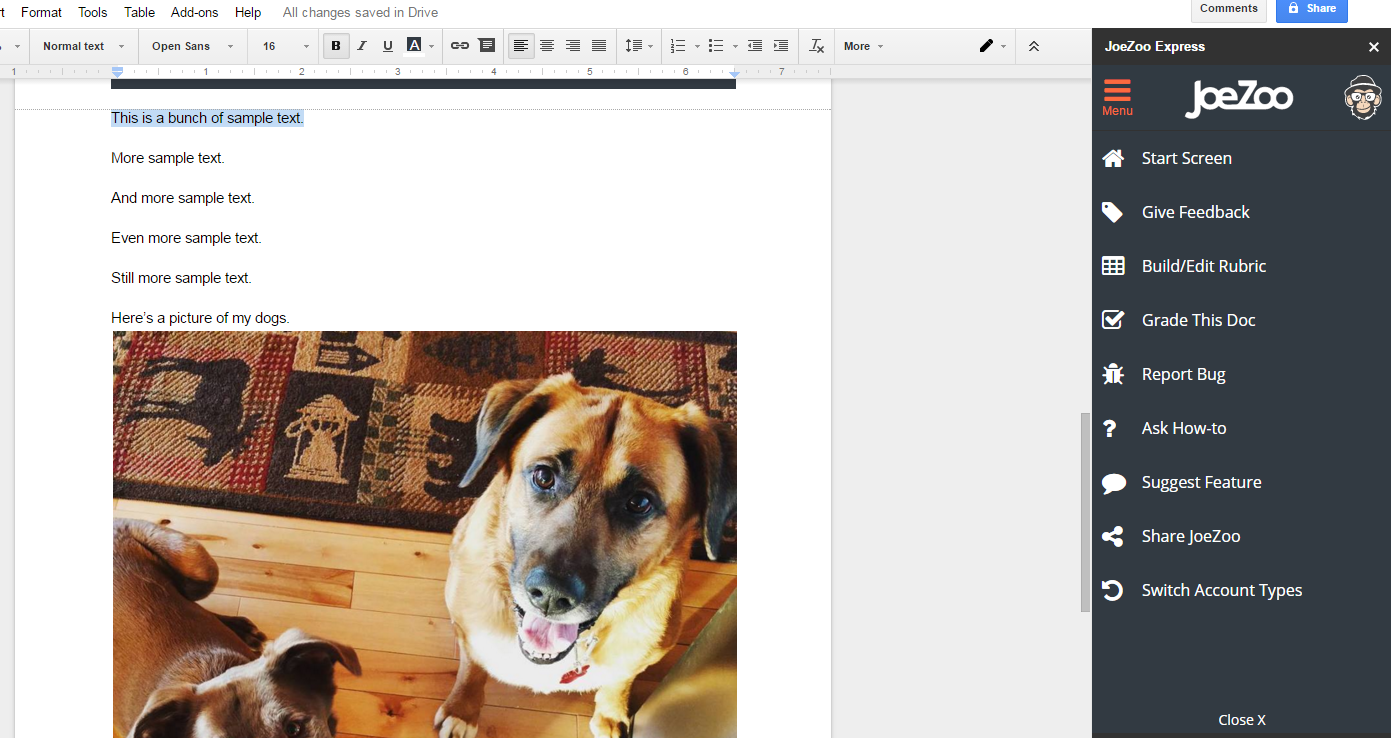Select the Report Bug label
Viewport: 1391px width, 738px height.
click(x=1184, y=374)
